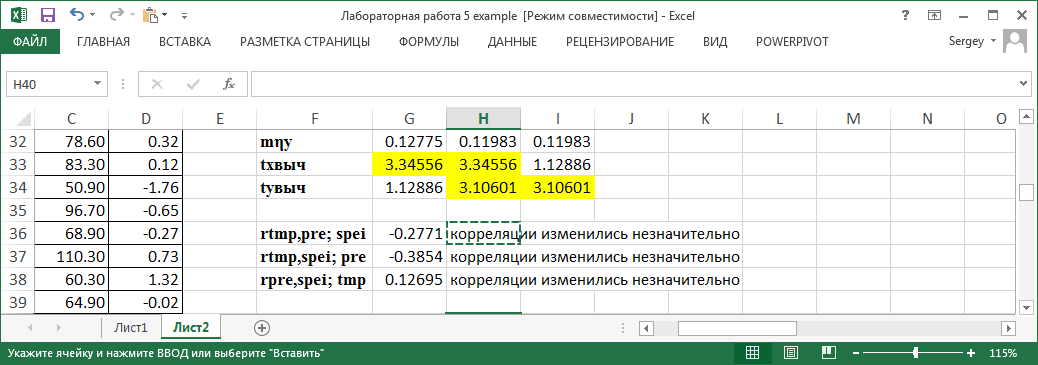Click the mηy label cell
1038x365 pixels.
314,141
